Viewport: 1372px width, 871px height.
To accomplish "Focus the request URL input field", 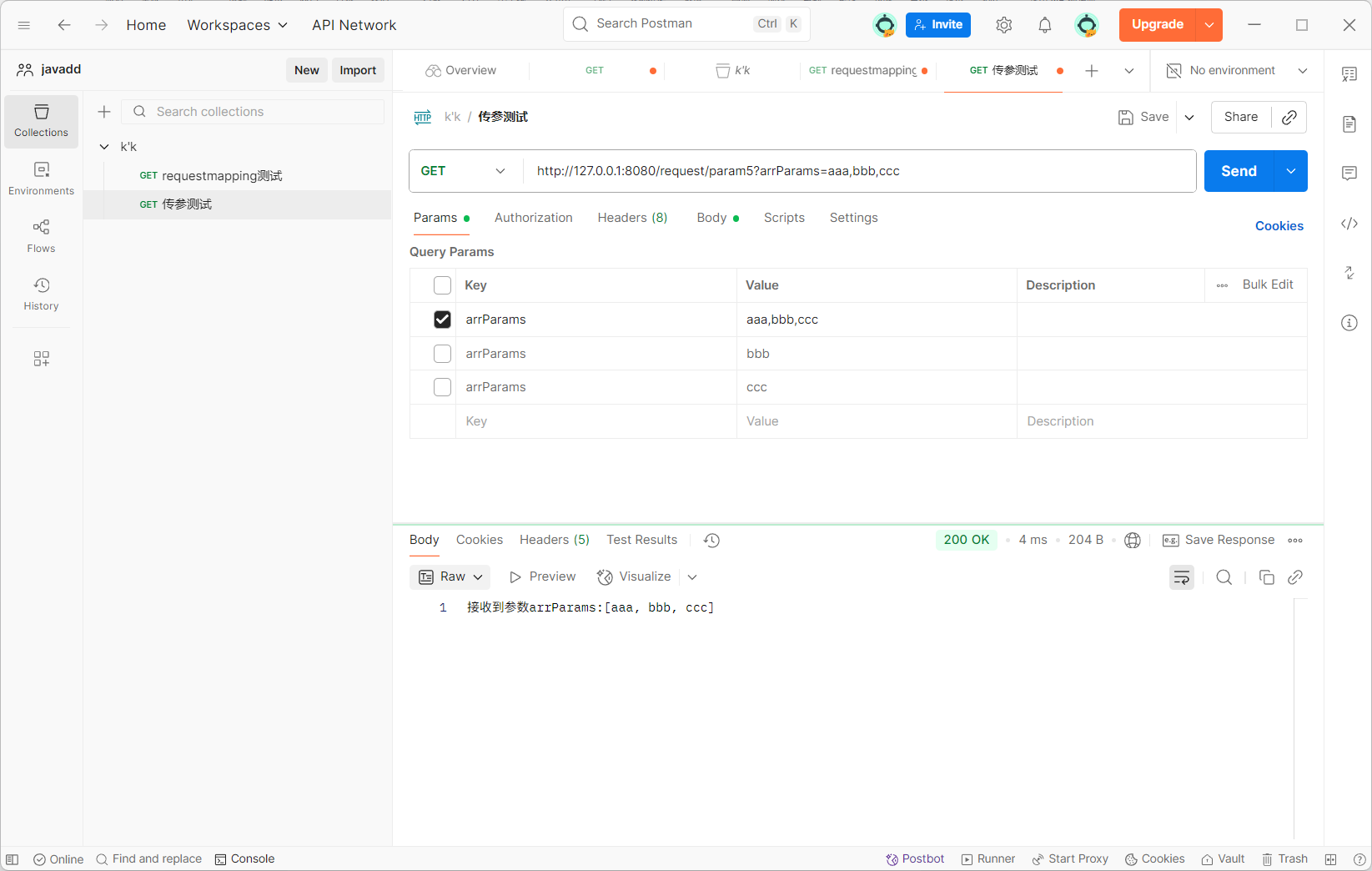I will coord(859,171).
